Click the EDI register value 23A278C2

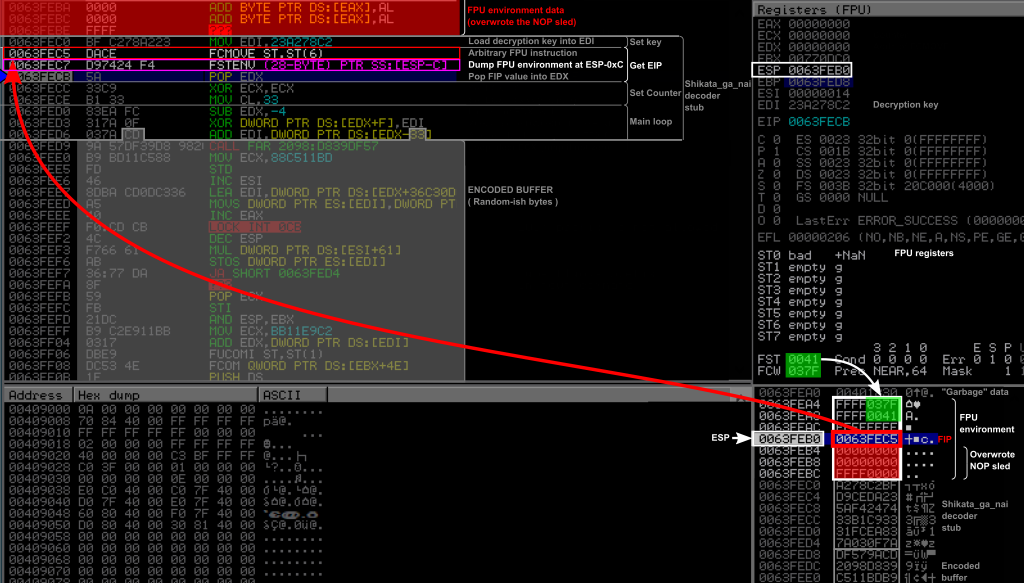tap(820, 105)
